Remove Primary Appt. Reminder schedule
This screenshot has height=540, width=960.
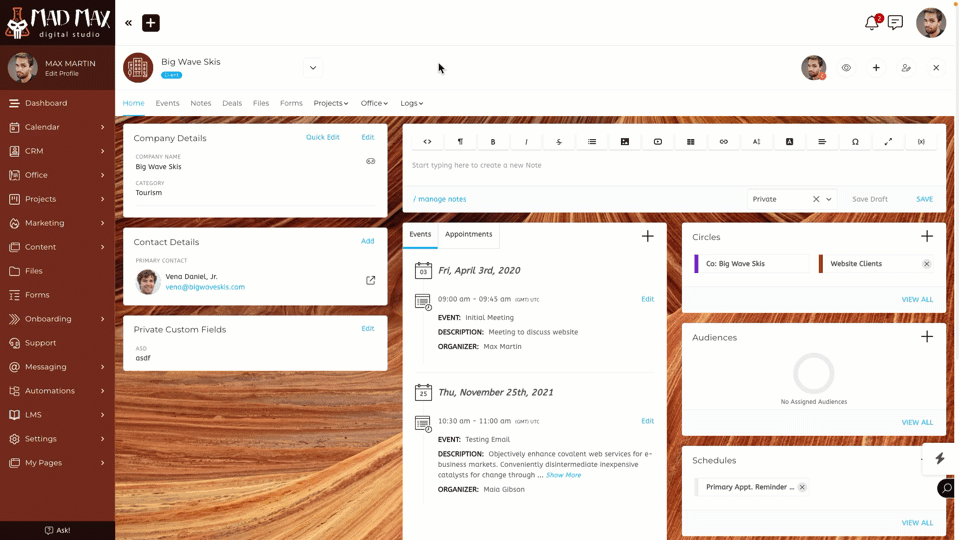[802, 487]
